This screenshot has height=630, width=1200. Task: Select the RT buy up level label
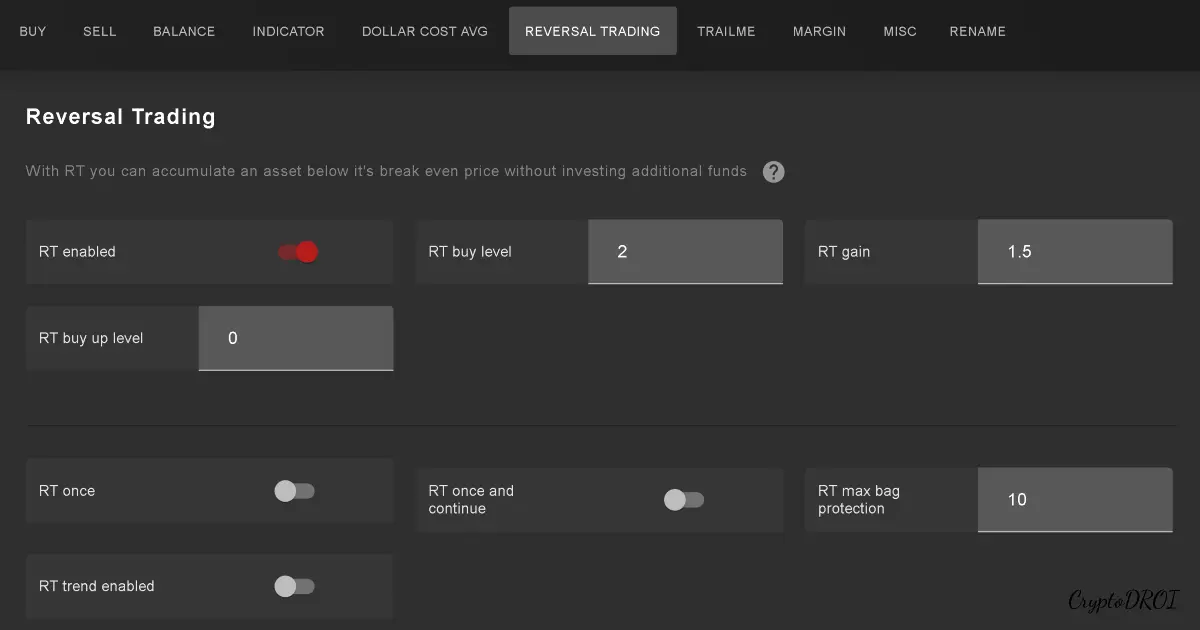tap(91, 338)
